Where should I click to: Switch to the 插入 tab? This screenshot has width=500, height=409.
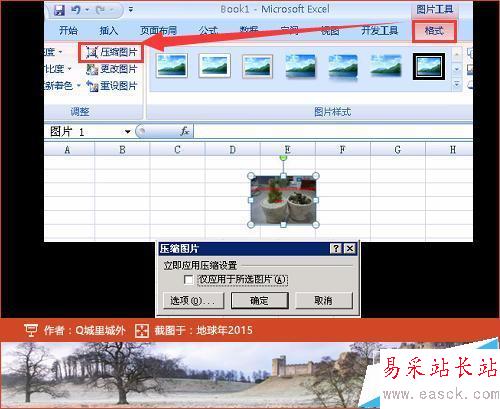point(109,31)
